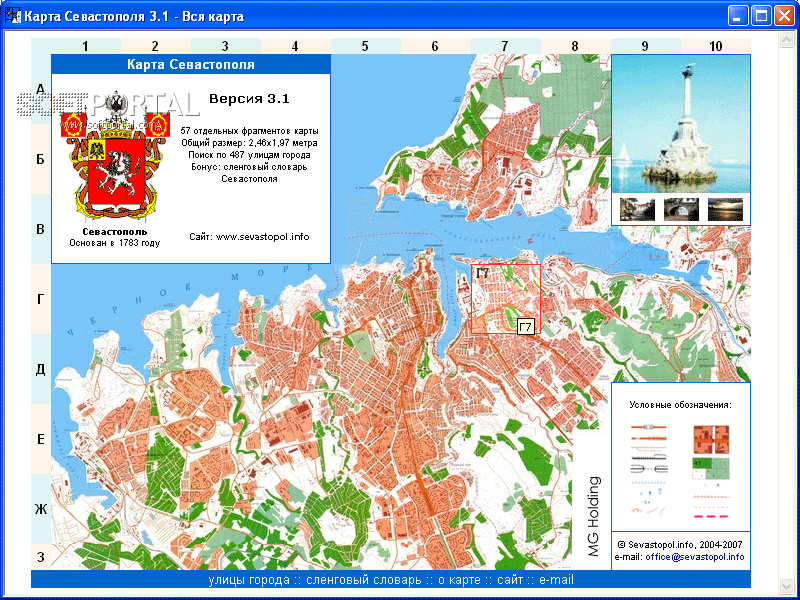Select row header Ж
The image size is (800, 600).
point(41,509)
